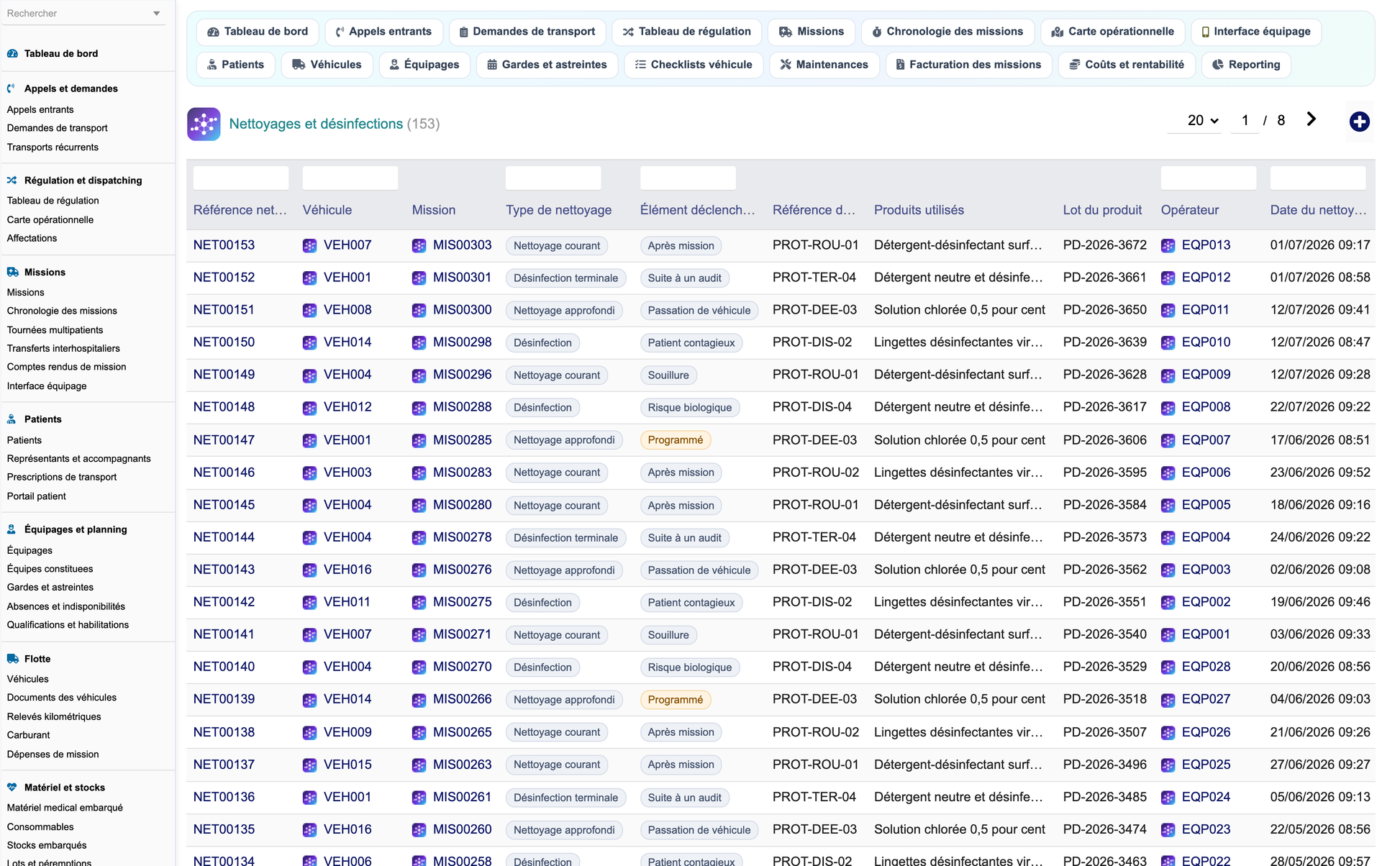Switch to Chronologie des missions tab
Screen dimensions: 1400x866
pyautogui.click(x=947, y=32)
